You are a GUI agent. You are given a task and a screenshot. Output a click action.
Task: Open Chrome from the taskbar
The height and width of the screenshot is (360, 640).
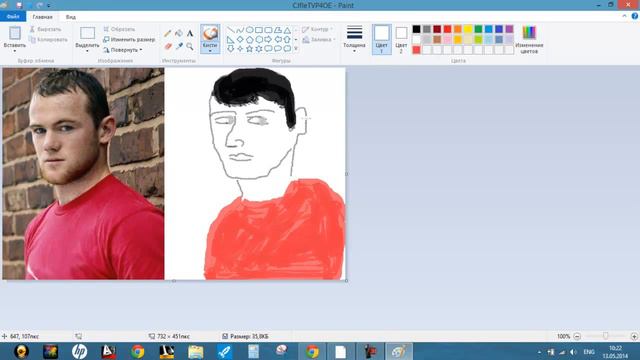[138, 351]
